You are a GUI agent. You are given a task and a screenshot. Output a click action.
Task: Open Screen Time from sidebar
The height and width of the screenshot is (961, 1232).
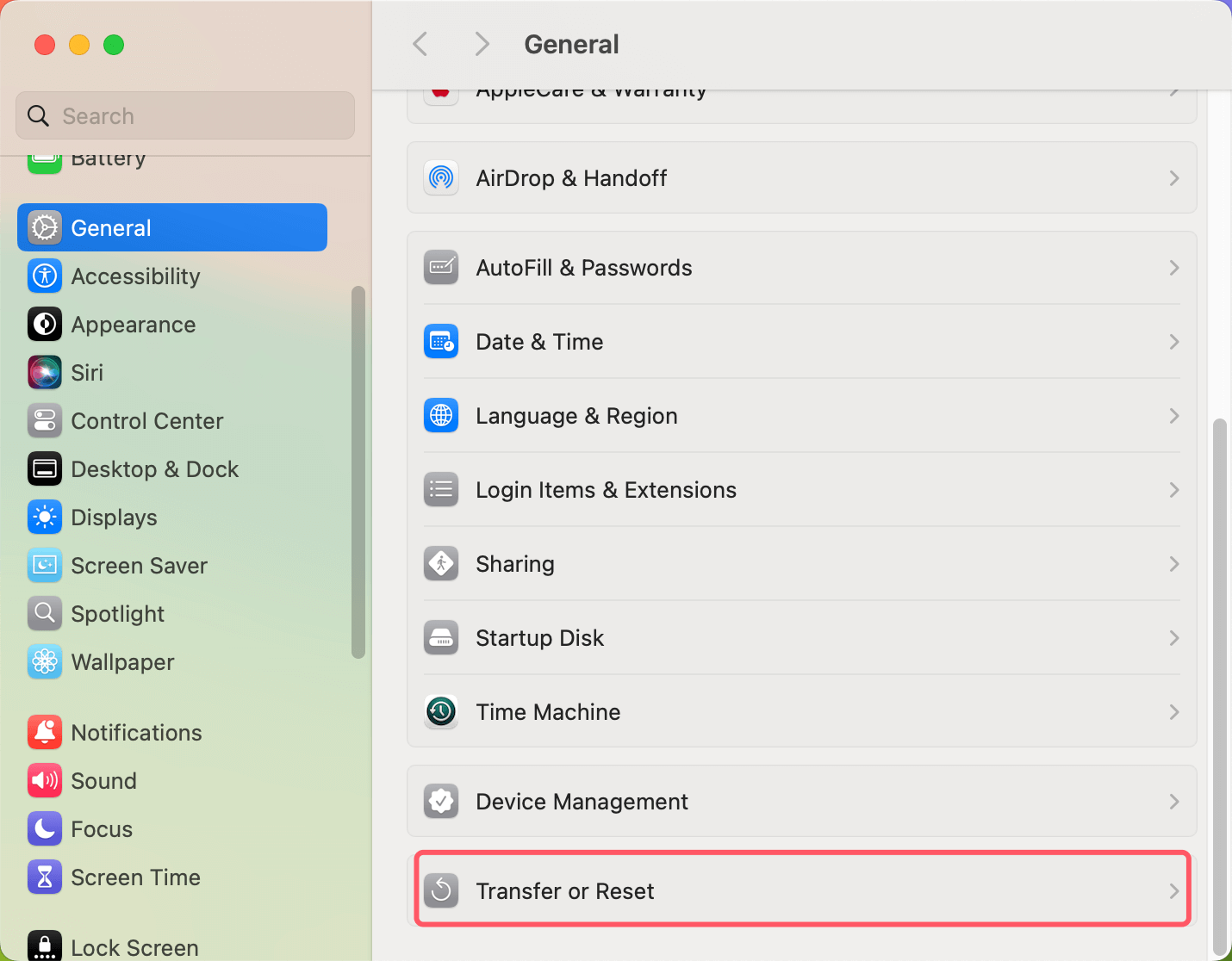click(44, 877)
